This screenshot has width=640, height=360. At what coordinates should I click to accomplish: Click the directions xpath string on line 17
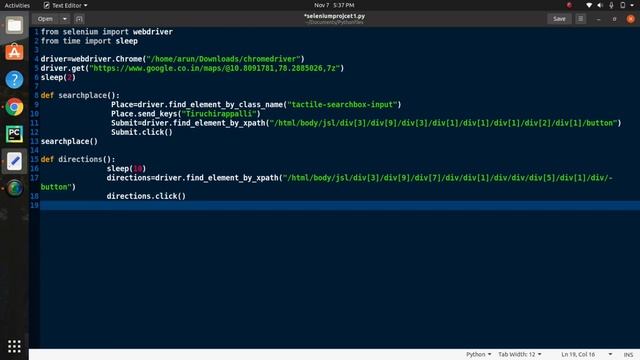[x=447, y=178]
